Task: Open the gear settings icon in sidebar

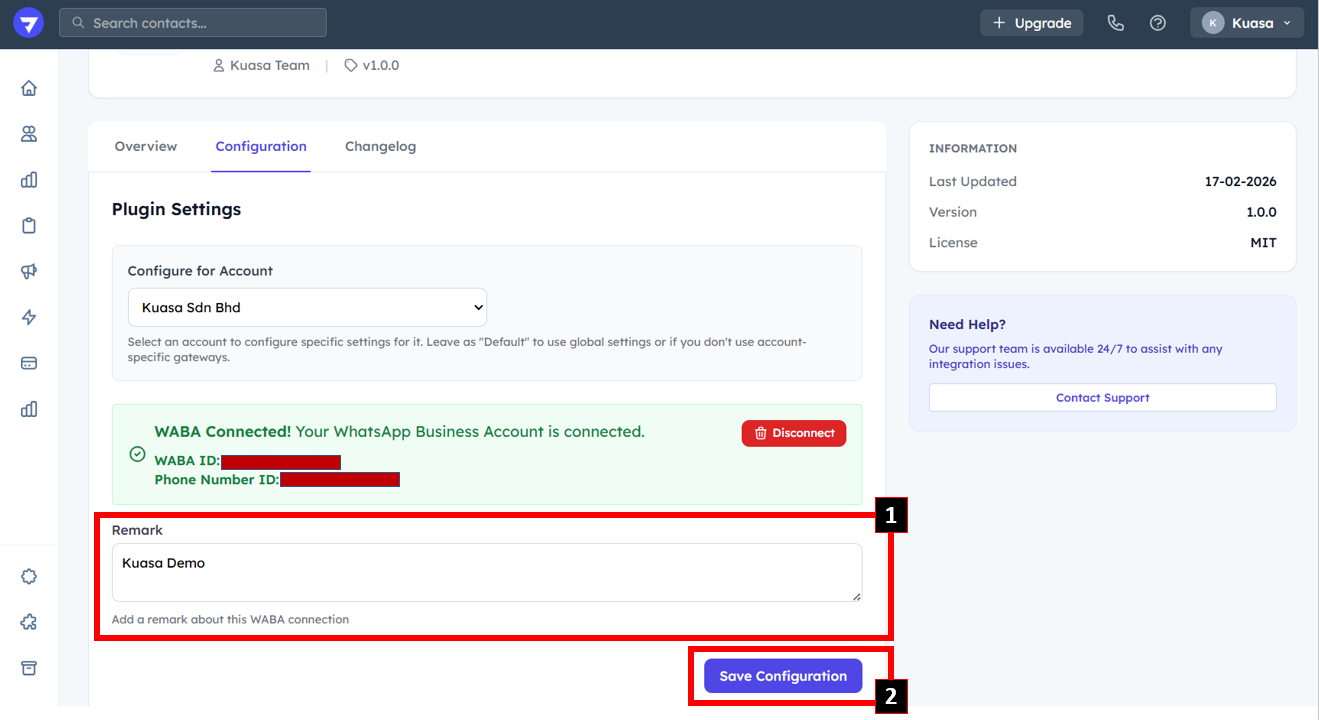Action: pos(29,576)
